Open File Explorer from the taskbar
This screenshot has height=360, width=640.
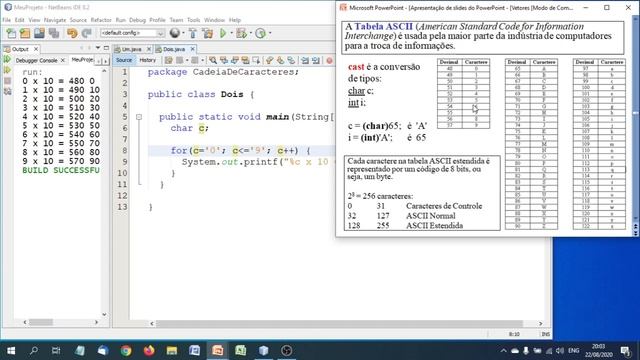[172, 351]
